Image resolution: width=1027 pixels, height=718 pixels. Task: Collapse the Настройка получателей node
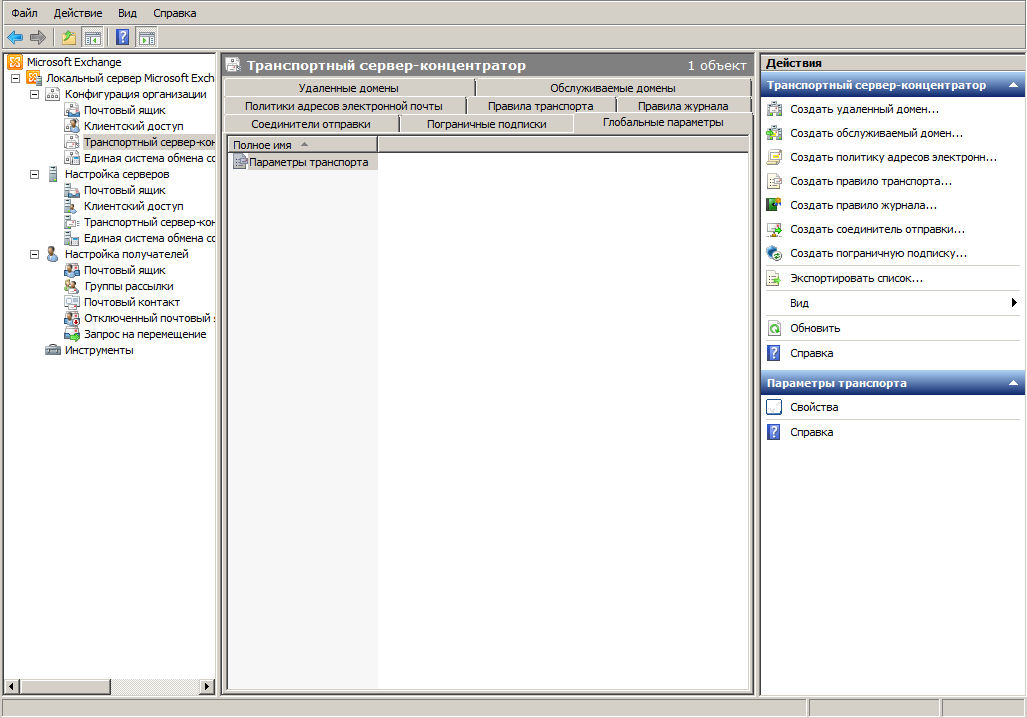(x=35, y=254)
